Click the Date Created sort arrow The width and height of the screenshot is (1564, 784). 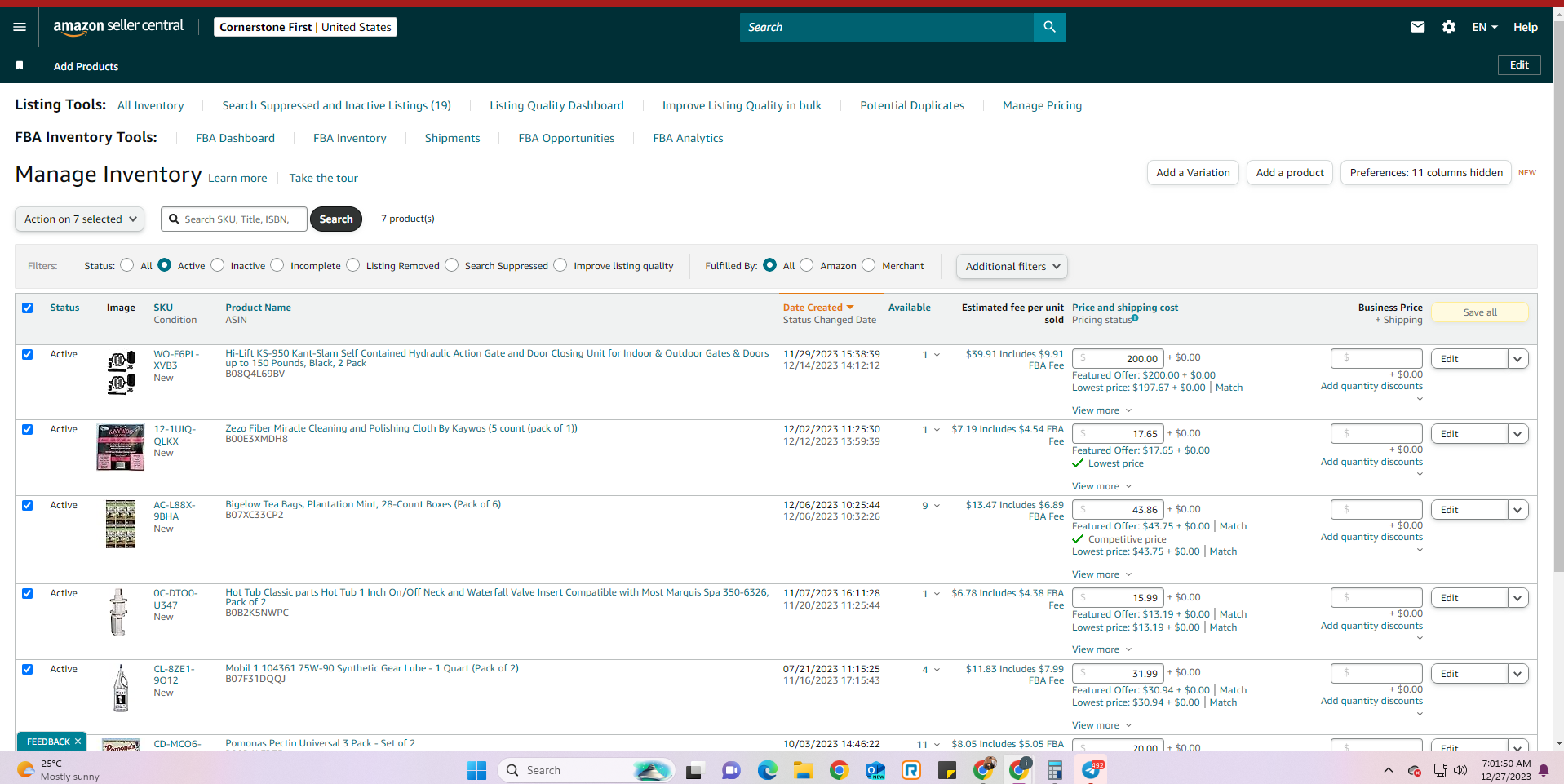pos(850,308)
